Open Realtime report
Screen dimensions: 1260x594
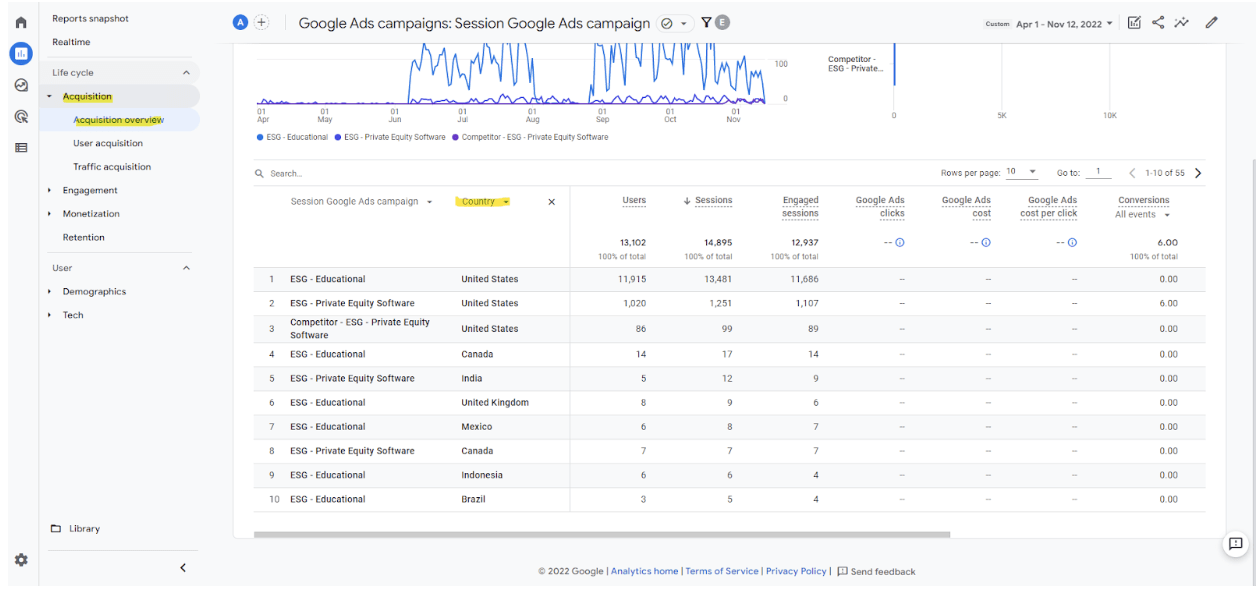point(71,42)
